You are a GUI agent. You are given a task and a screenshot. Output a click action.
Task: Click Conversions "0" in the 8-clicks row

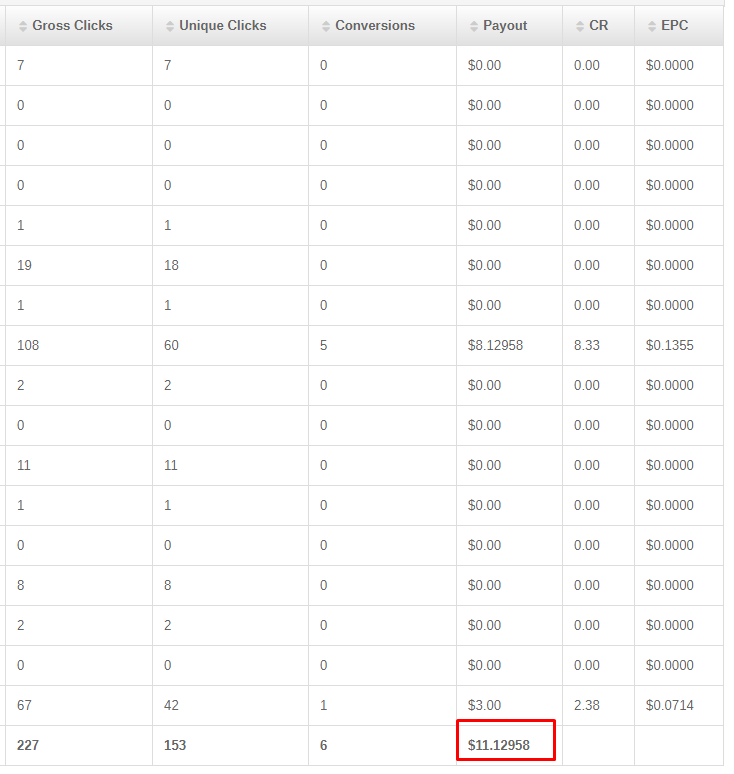point(323,585)
